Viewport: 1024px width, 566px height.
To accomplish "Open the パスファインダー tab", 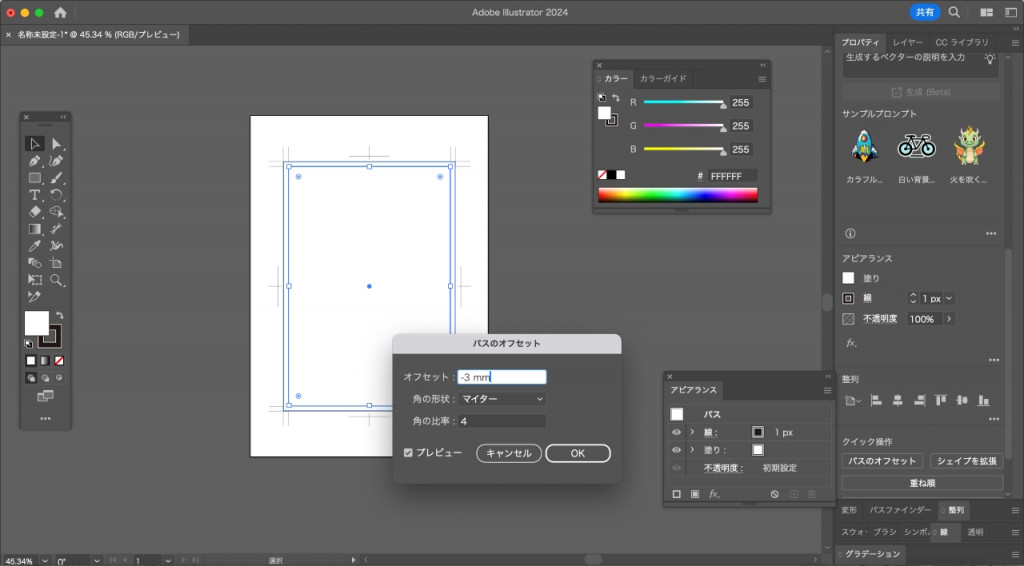I will click(x=900, y=510).
